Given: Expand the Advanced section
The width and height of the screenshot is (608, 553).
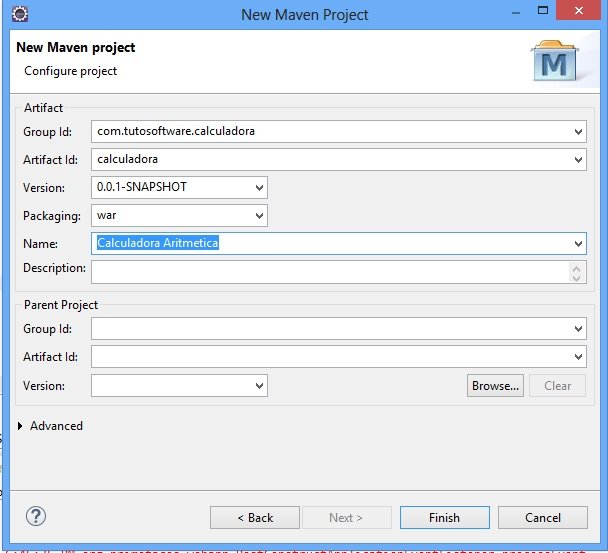Looking at the screenshot, I should [20, 426].
